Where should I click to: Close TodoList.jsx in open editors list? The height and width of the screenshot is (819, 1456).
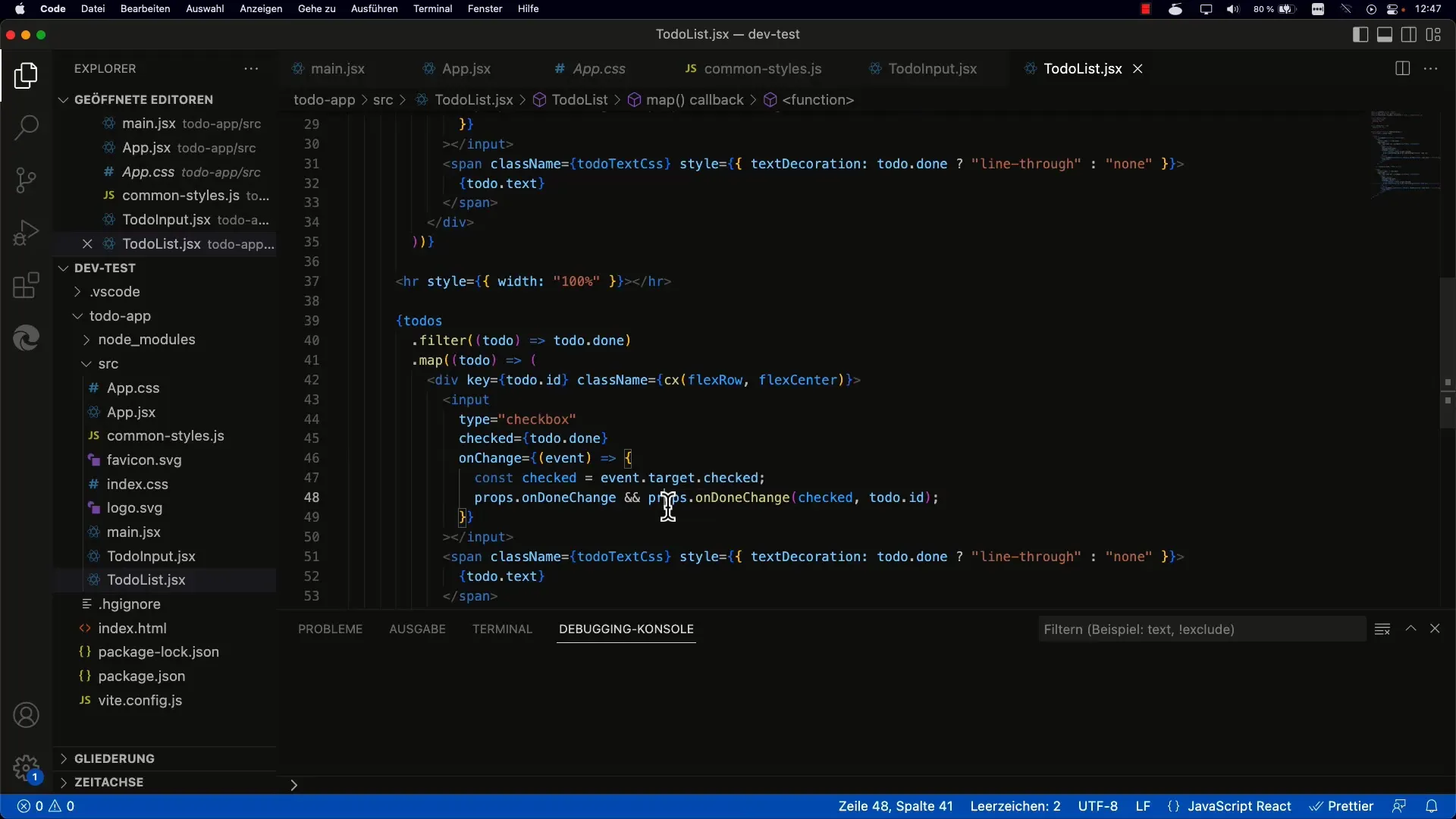point(87,243)
